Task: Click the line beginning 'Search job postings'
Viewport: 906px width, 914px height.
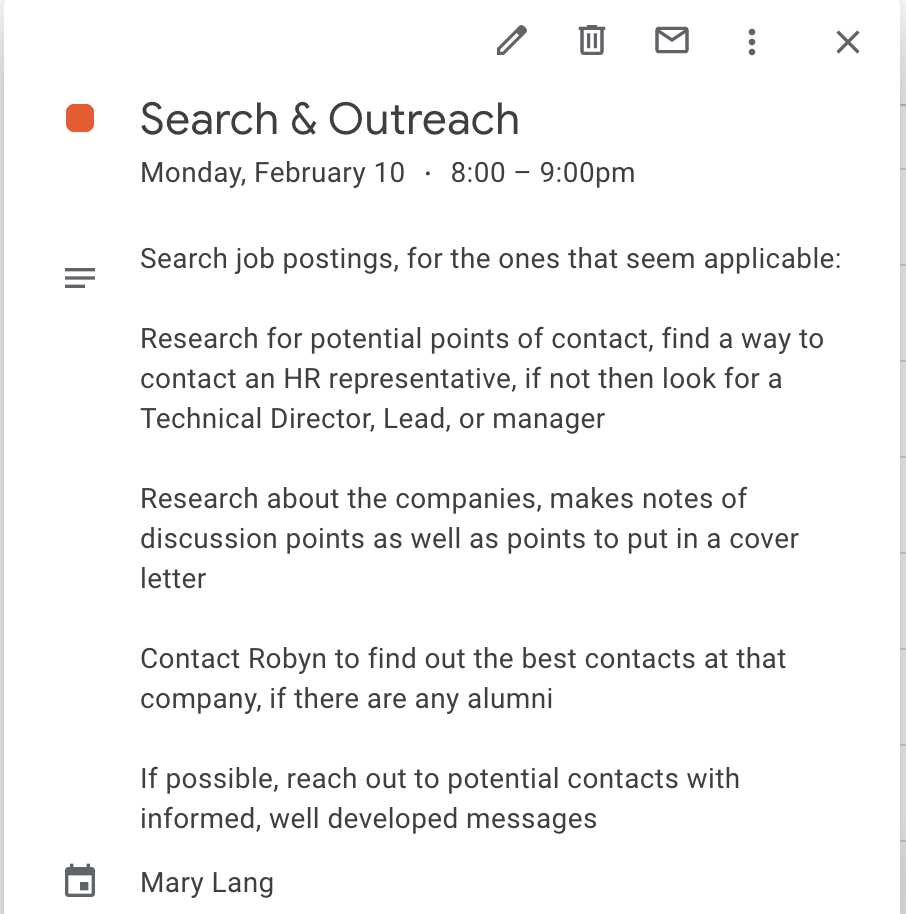Action: click(x=490, y=259)
